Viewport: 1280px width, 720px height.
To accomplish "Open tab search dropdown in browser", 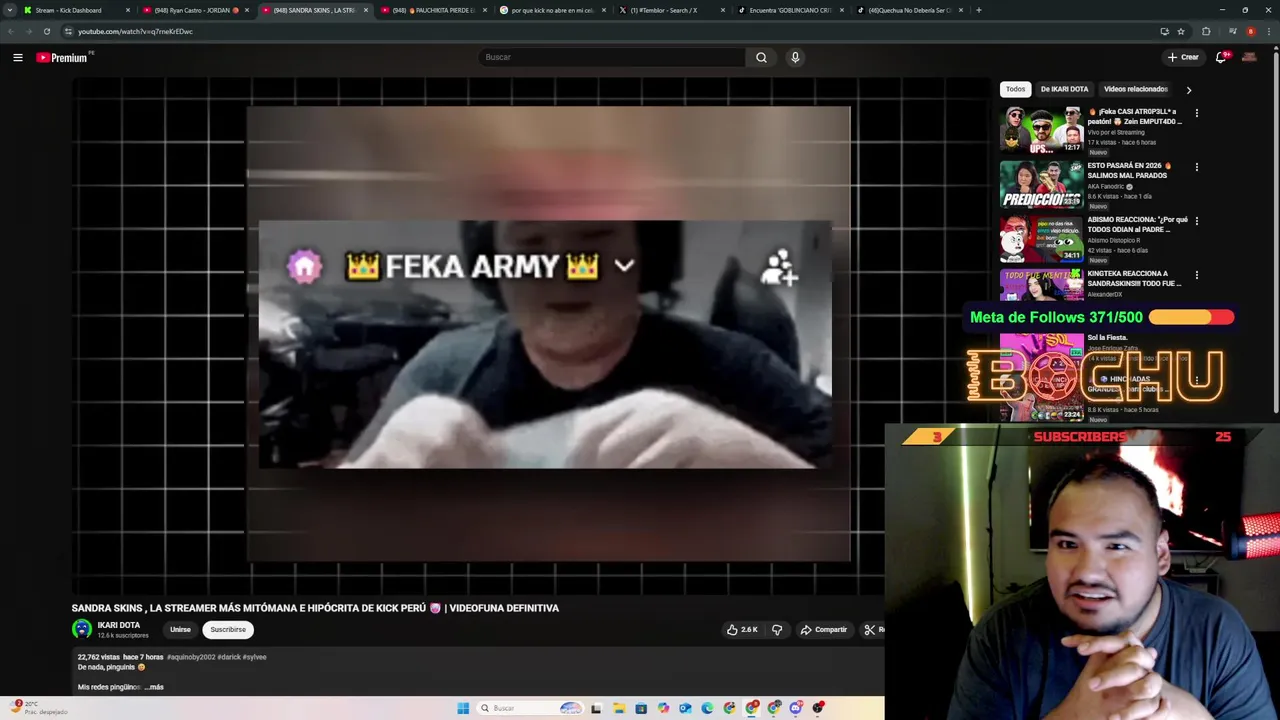I will tap(11, 10).
